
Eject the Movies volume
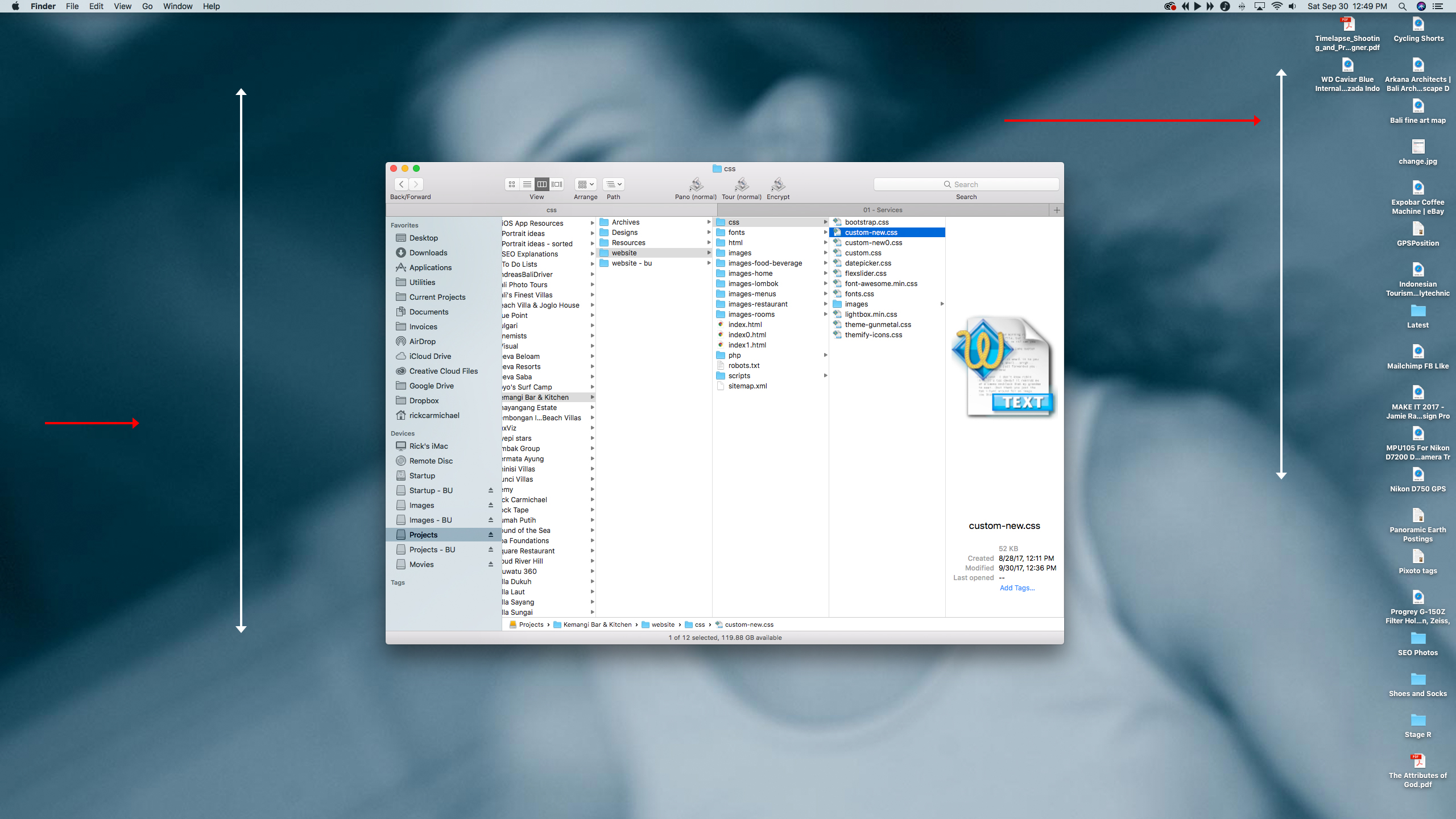pos(490,564)
